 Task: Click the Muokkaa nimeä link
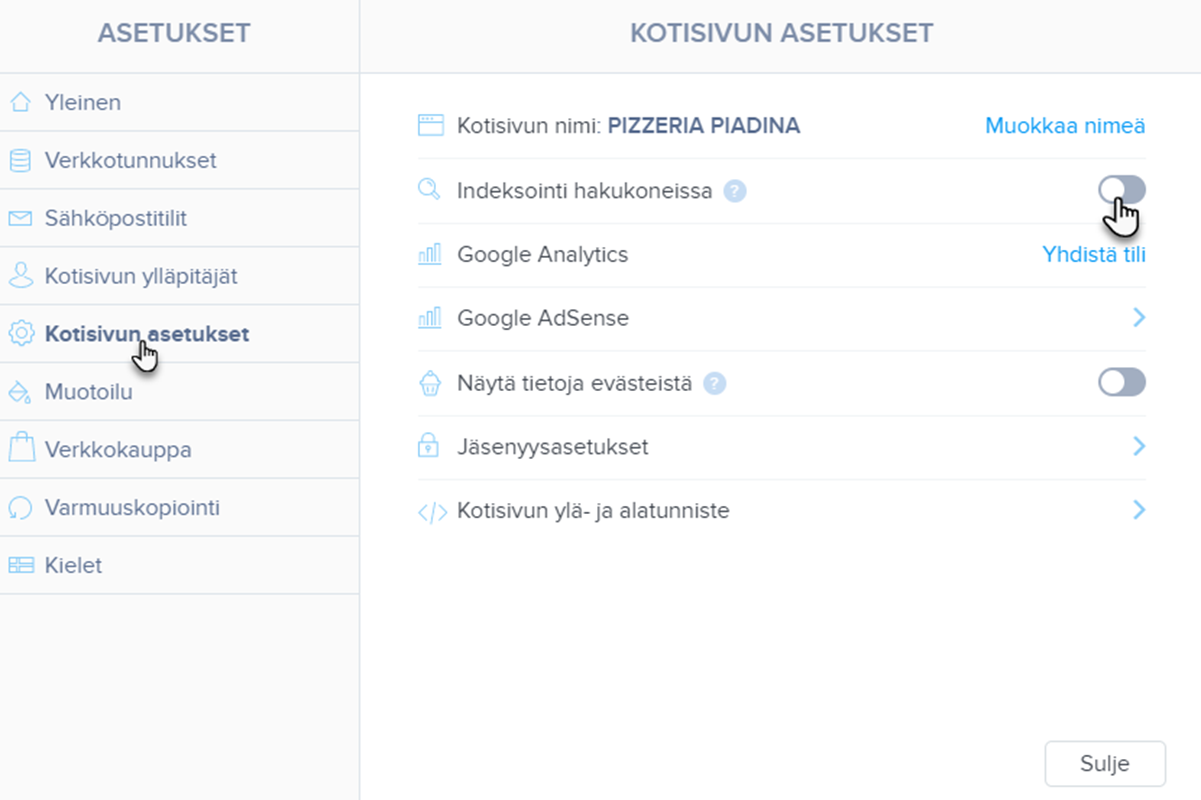point(1065,126)
